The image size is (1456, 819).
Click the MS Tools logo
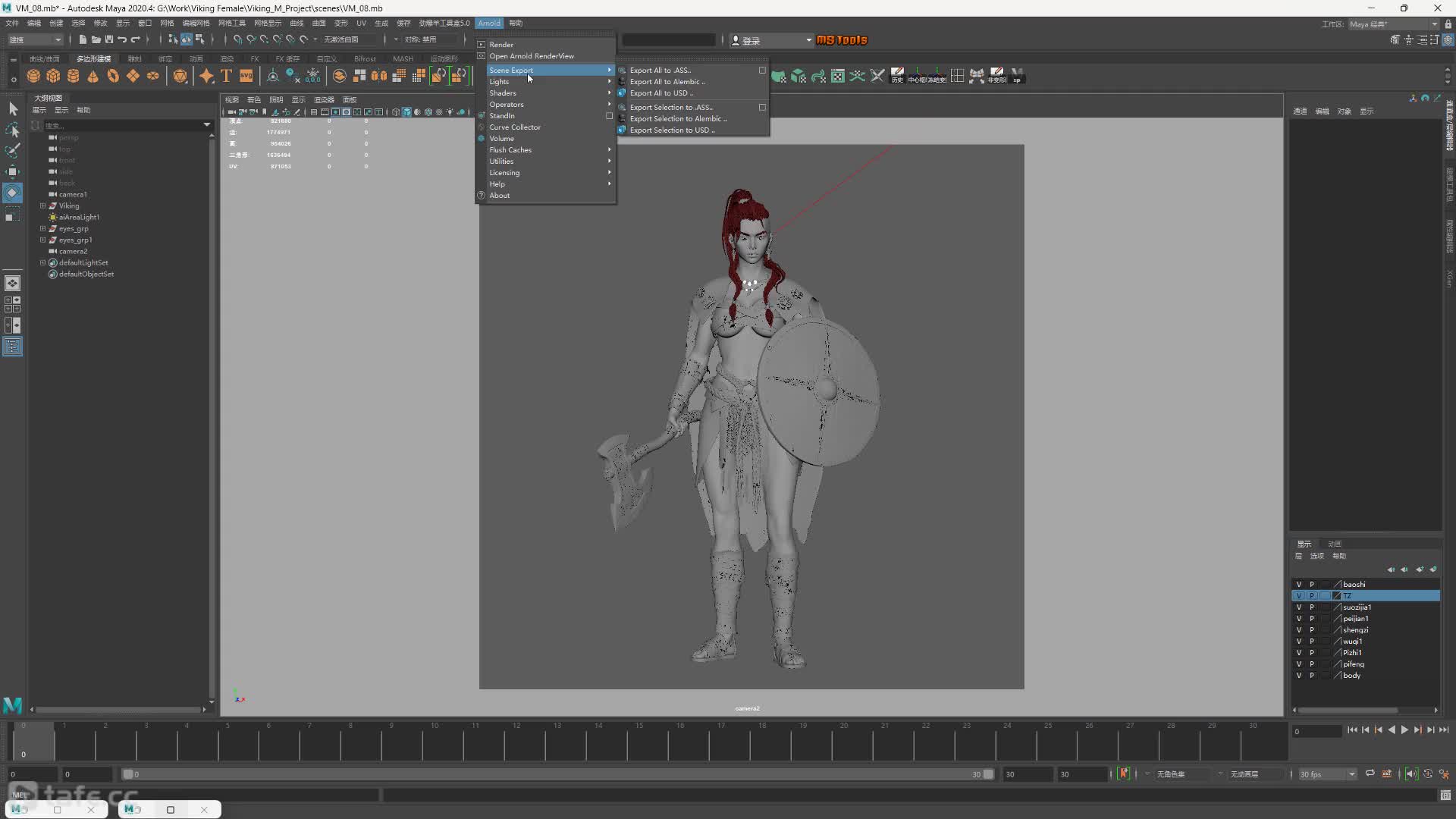pos(842,40)
